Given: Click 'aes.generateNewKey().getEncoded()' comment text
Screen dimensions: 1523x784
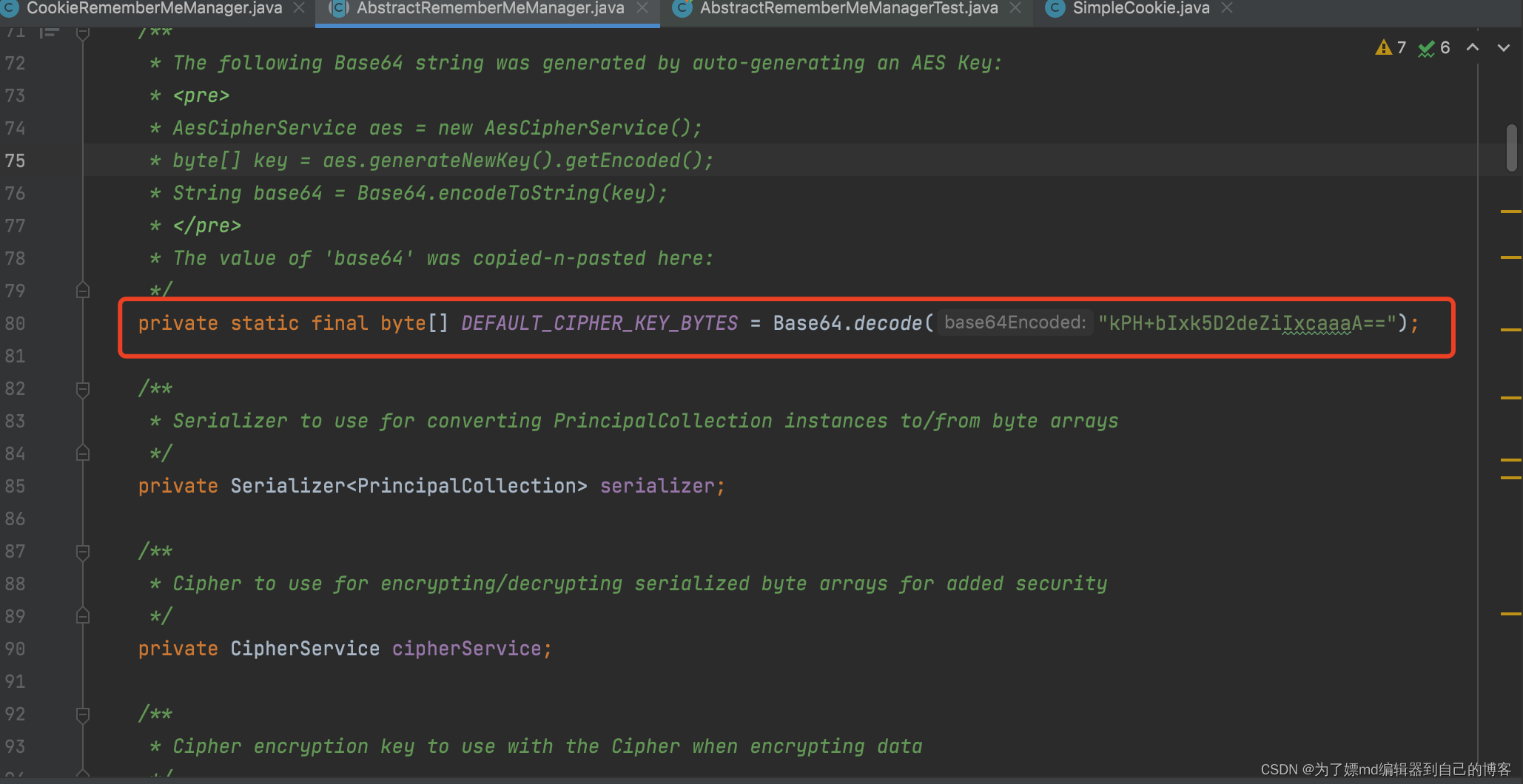Looking at the screenshot, I should click(x=511, y=160).
